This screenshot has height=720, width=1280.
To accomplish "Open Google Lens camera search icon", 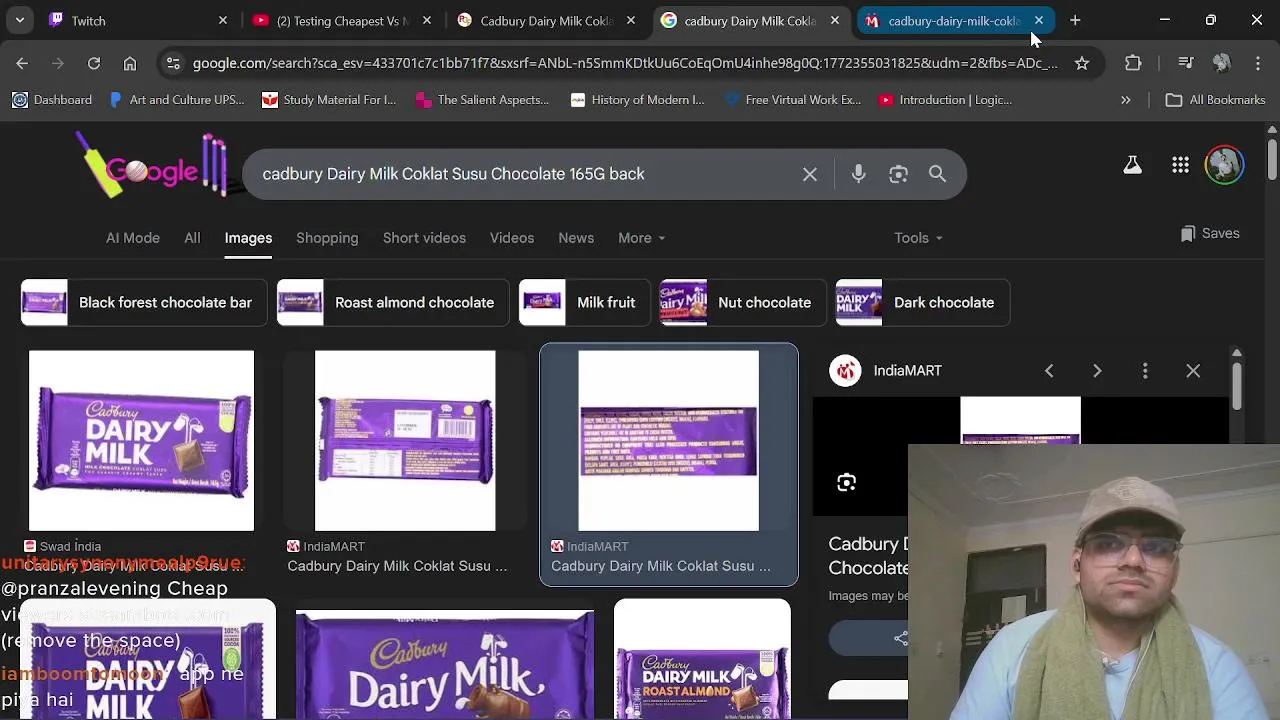I will [x=898, y=174].
